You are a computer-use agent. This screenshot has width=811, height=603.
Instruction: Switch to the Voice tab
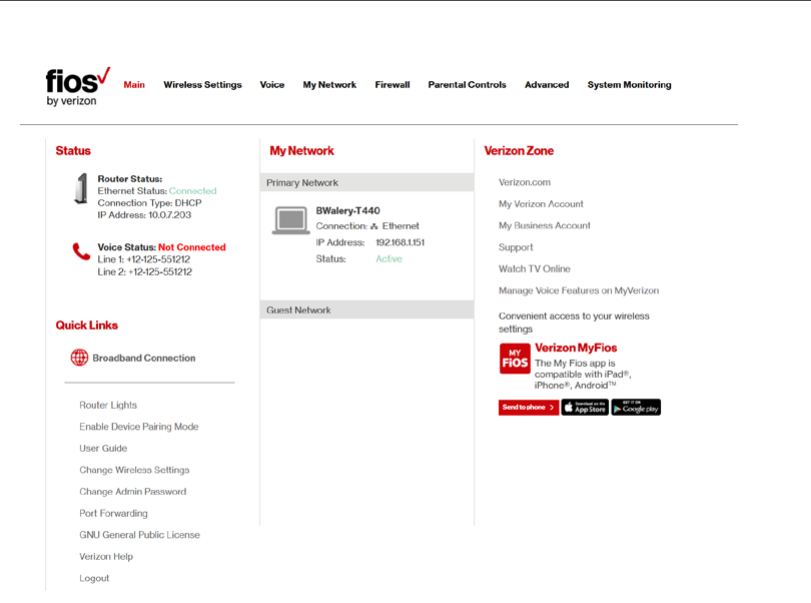click(272, 85)
